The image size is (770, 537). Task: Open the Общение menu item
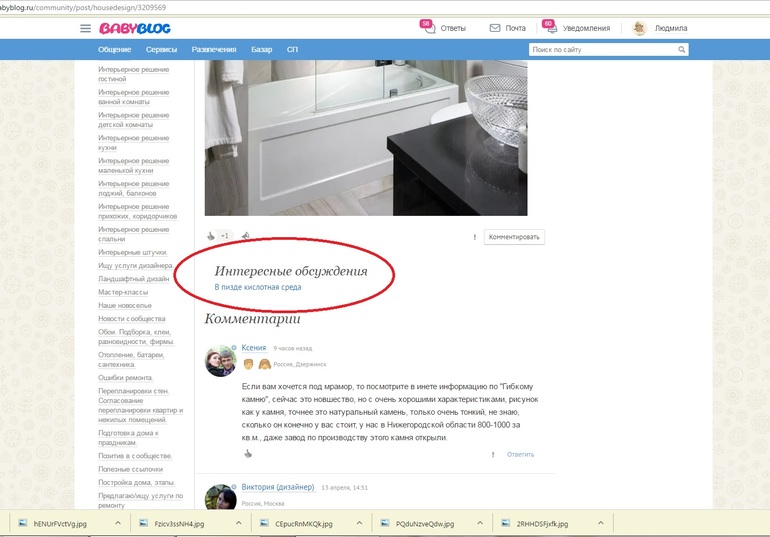115,49
